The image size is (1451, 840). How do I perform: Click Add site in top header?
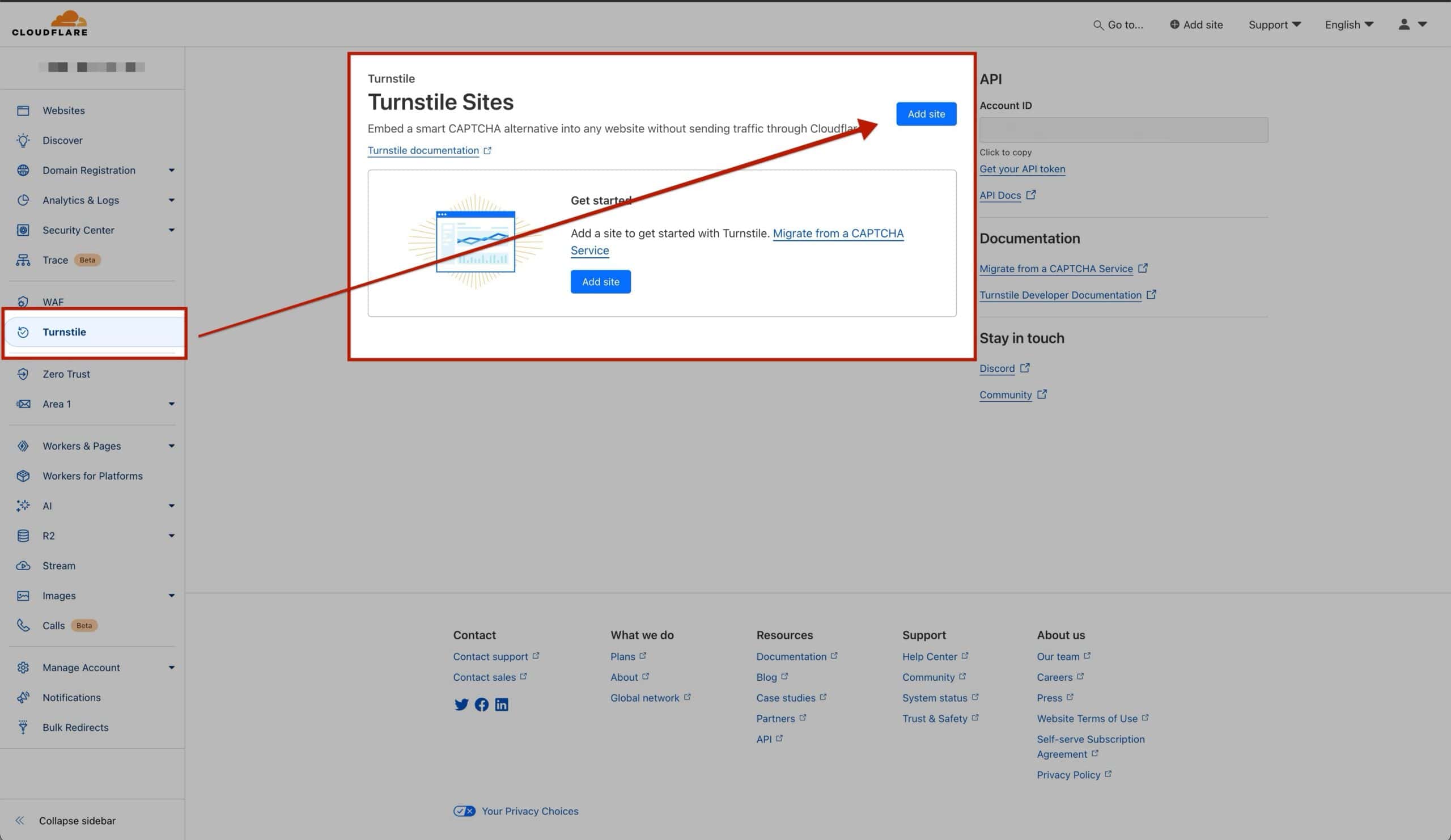point(1196,25)
